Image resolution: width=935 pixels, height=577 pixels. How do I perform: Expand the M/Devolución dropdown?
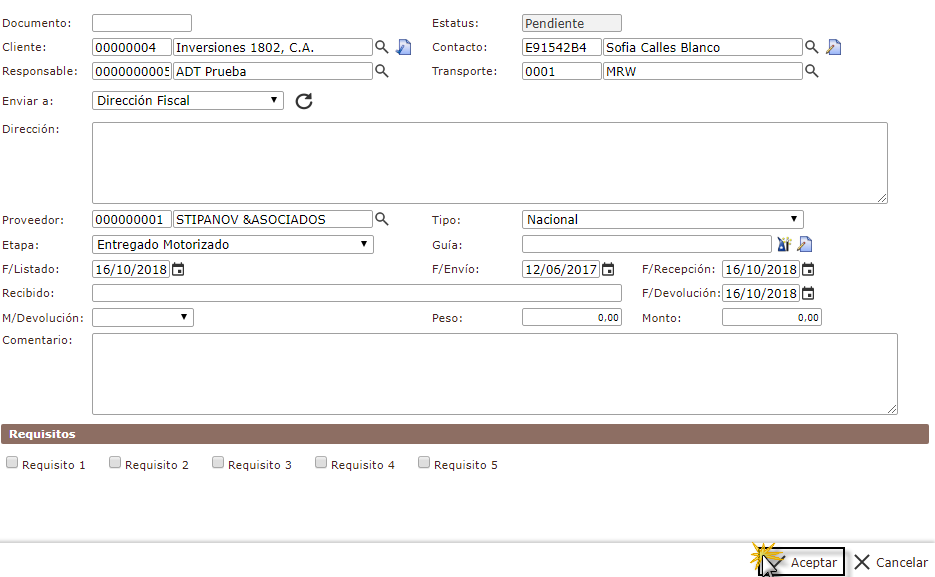[142, 318]
